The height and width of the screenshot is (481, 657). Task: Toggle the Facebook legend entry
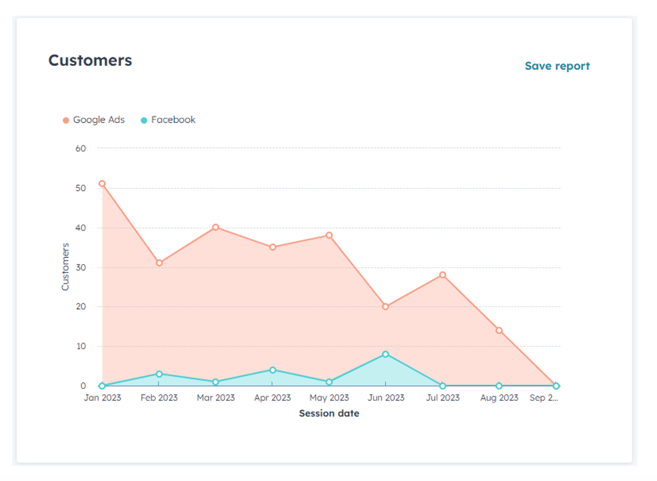[x=168, y=120]
